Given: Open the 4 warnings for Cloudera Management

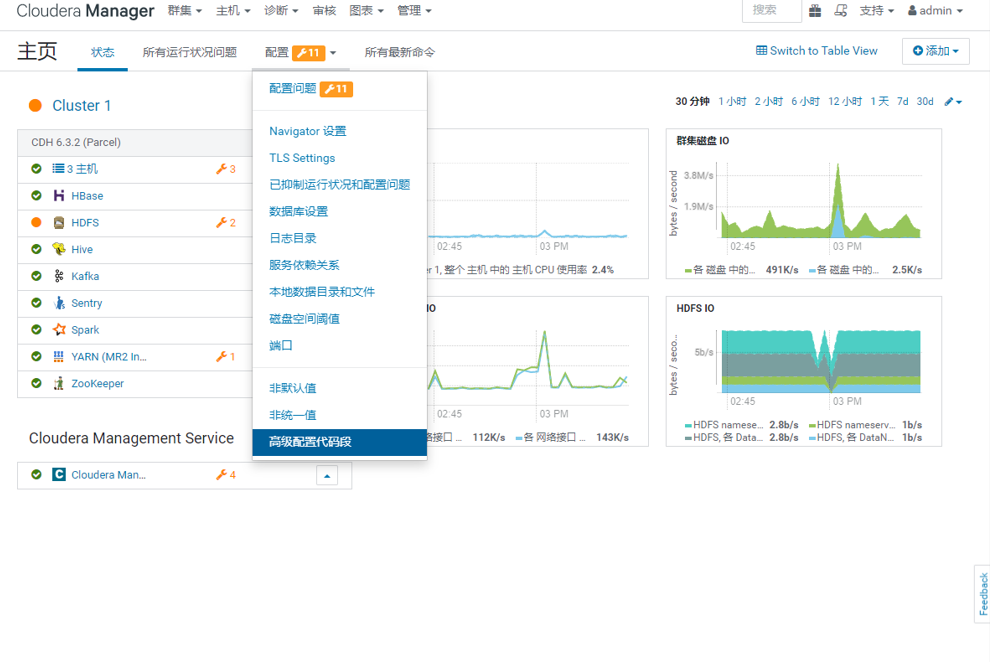Looking at the screenshot, I should pos(226,475).
